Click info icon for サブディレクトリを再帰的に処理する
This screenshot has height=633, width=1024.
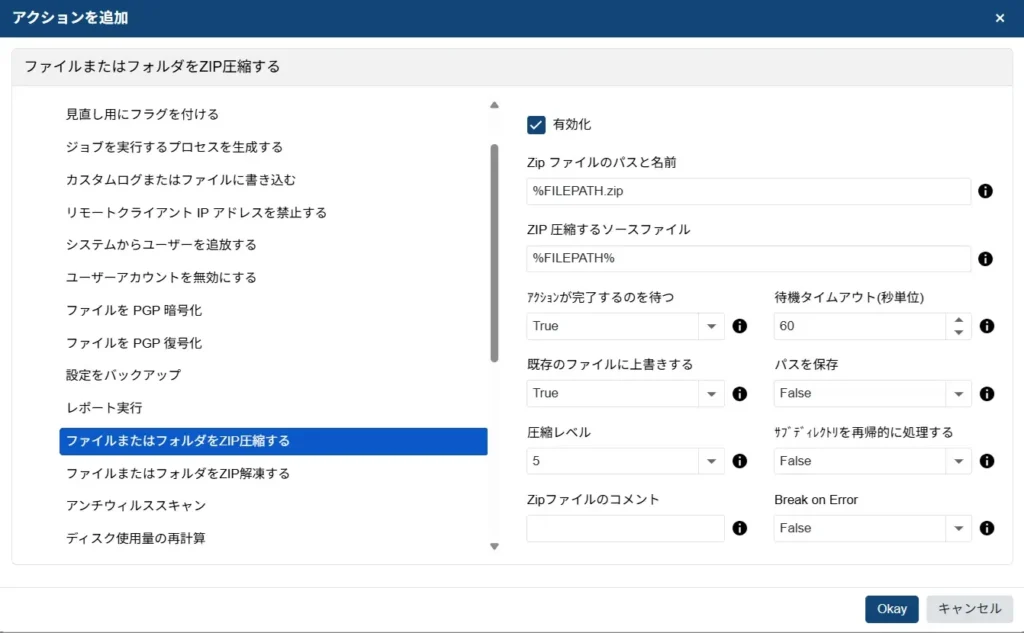[x=987, y=461]
